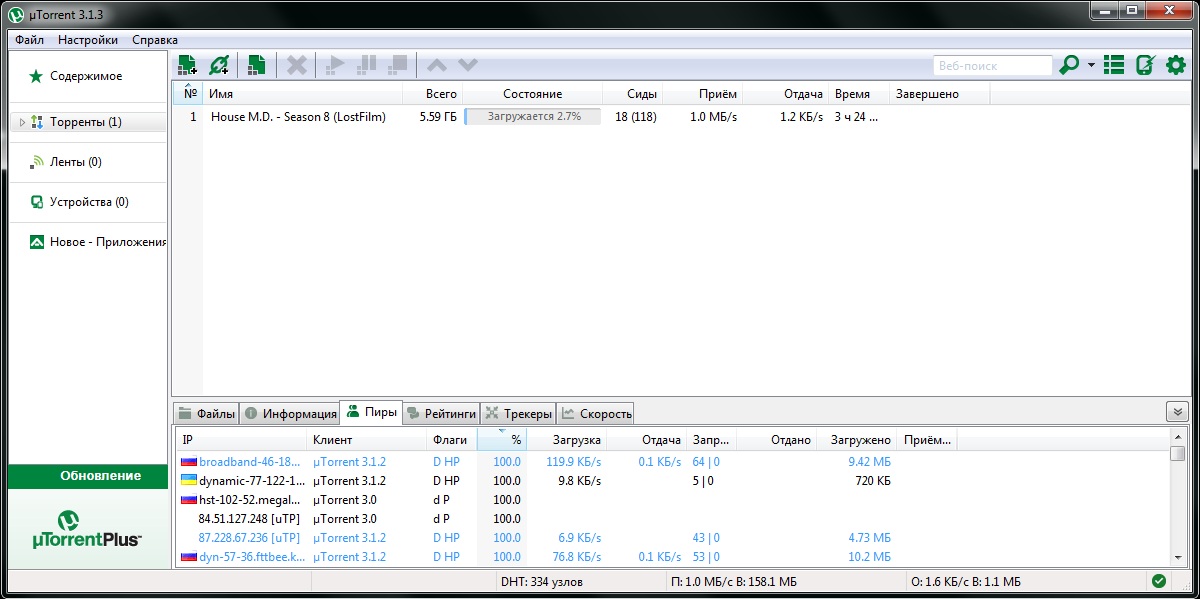Viewport: 1200px width, 599px height.
Task: Click the µTorrentPlus logo
Action: pyautogui.click(x=86, y=529)
